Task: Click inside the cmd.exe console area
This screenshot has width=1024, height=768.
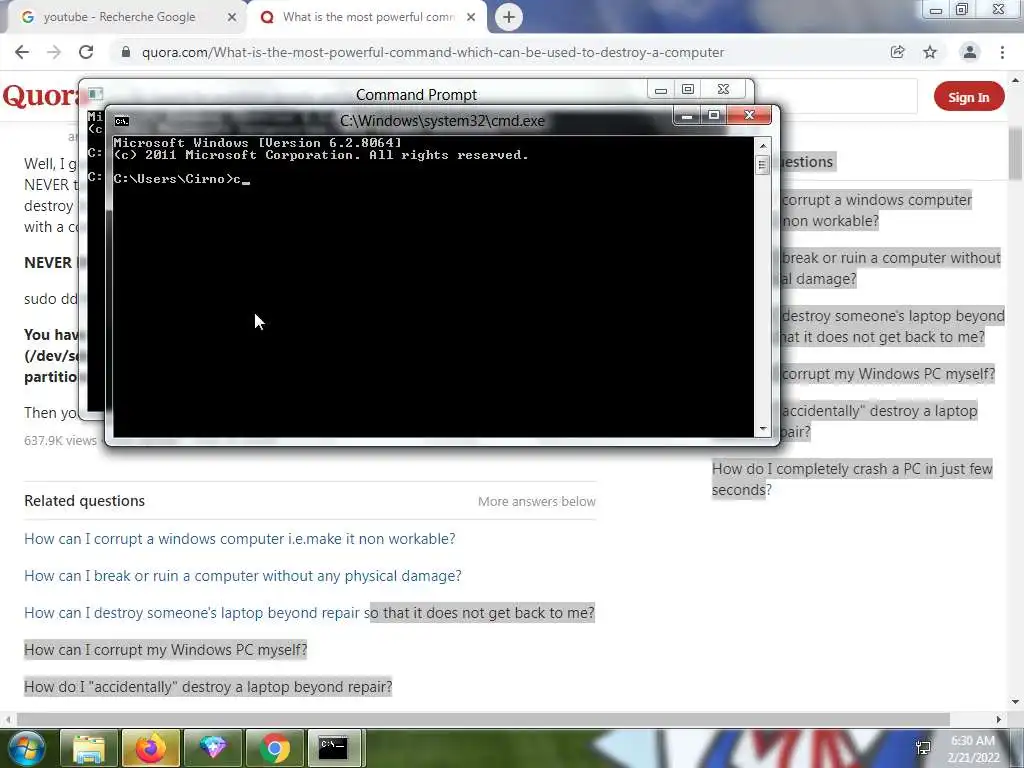Action: point(434,287)
